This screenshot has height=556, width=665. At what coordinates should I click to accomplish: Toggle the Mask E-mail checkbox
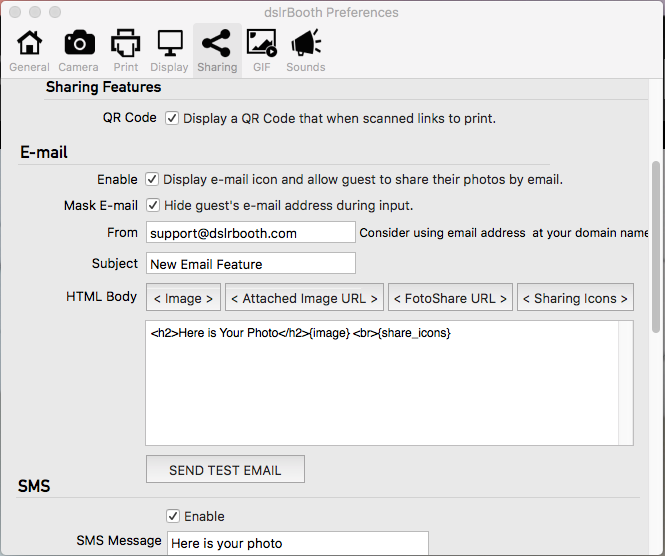(153, 205)
